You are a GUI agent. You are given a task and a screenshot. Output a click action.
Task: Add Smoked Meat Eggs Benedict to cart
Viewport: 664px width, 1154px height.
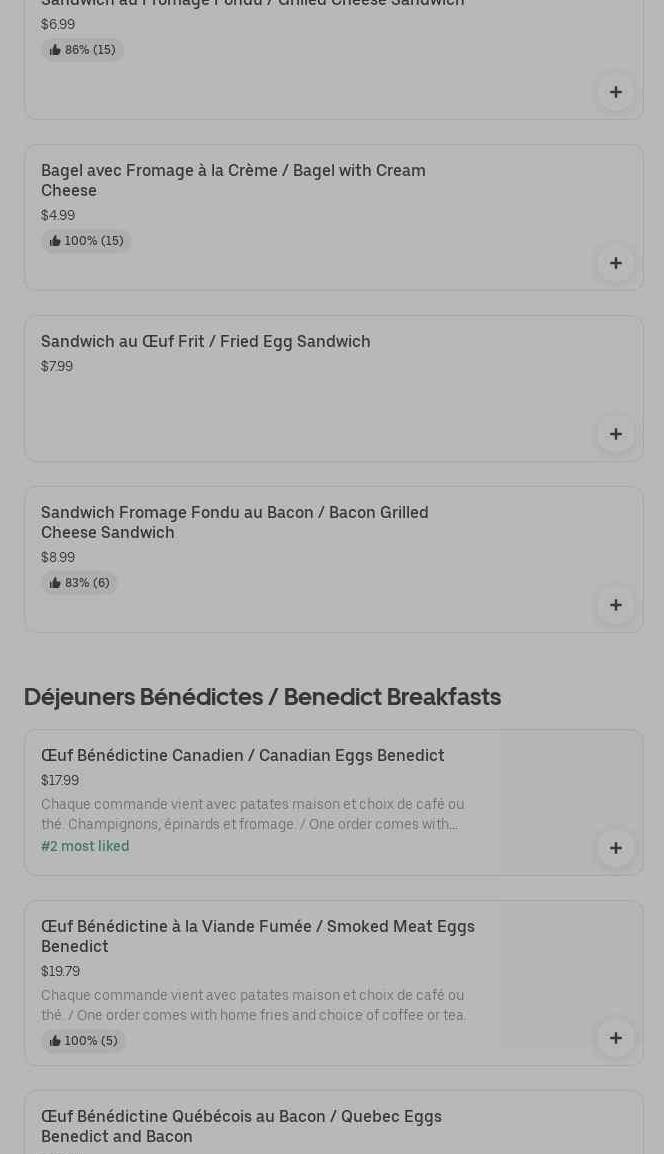pyautogui.click(x=615, y=1038)
